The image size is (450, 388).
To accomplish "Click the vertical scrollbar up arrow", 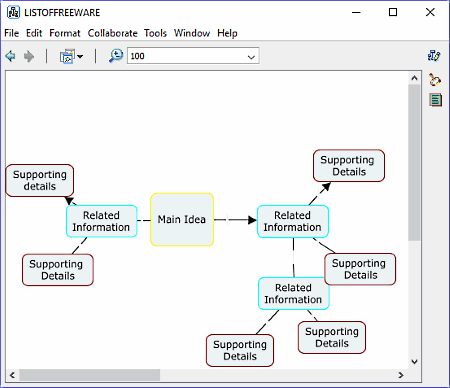I will [414, 78].
